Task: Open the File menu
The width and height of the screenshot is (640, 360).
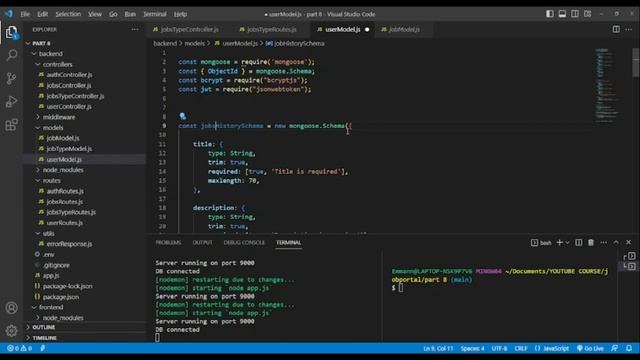Action: coord(25,14)
